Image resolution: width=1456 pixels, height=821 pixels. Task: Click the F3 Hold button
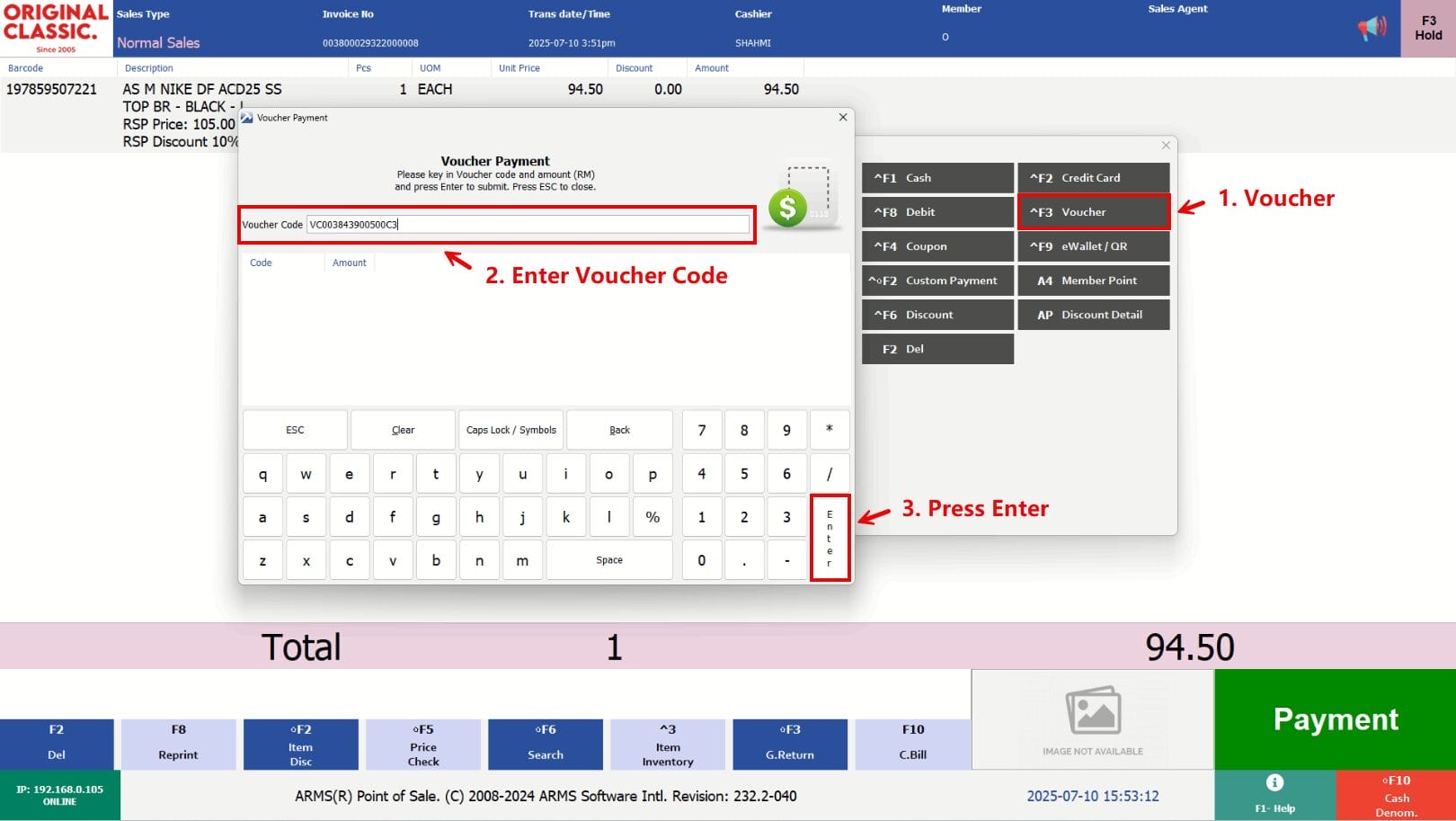click(1427, 28)
